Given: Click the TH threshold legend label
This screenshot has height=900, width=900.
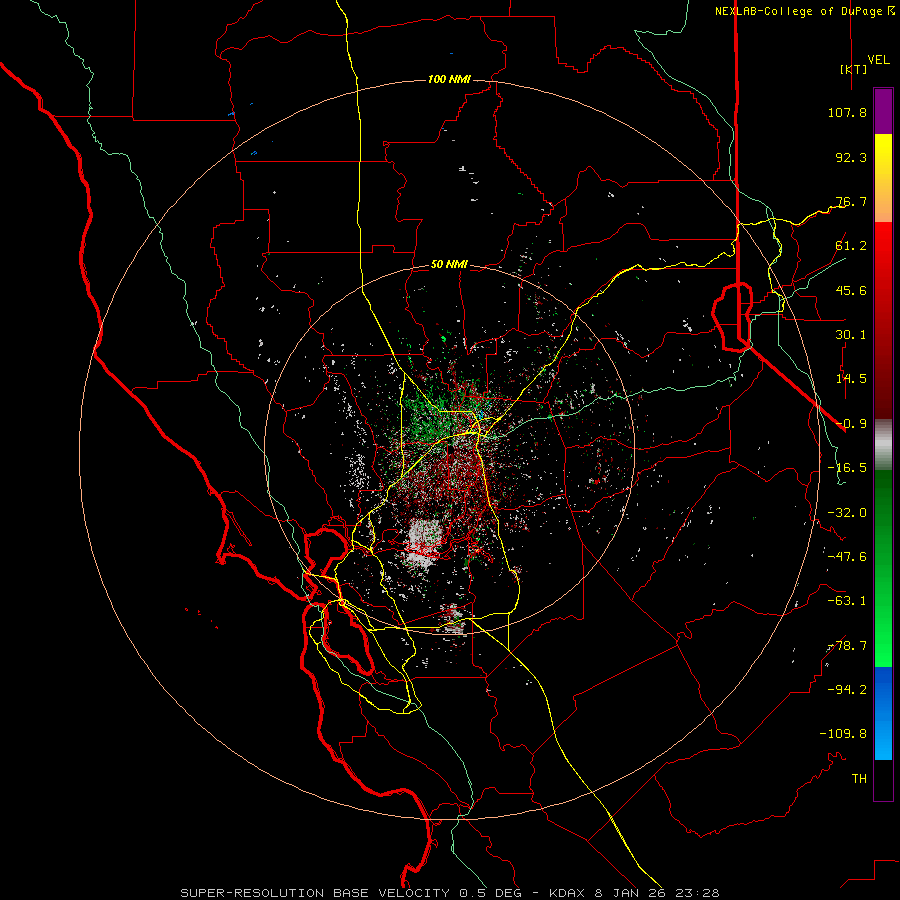Looking at the screenshot, I should [x=859, y=779].
